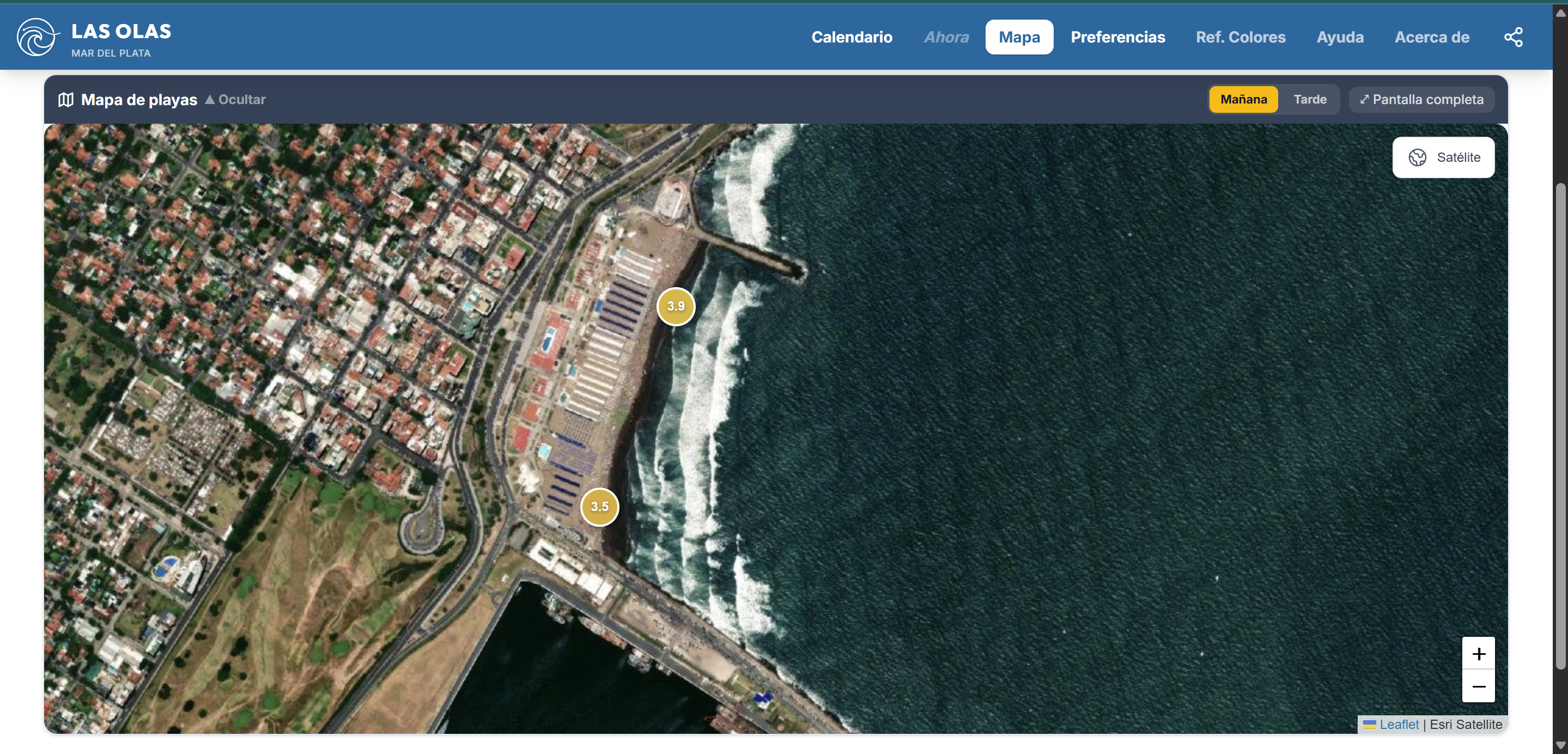Click the MAR DEL PLATA subtitle

click(111, 53)
